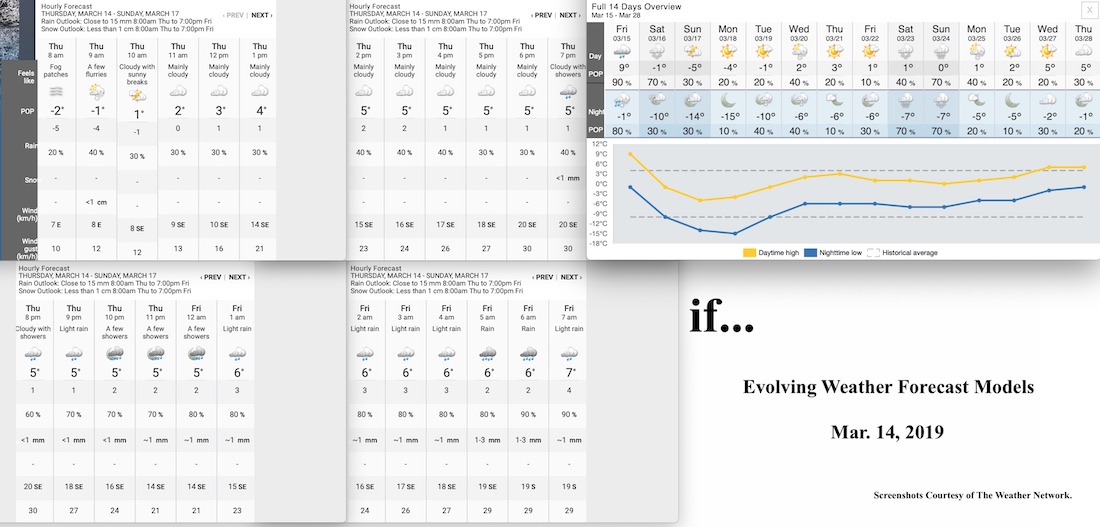Click the 'Full 14 Days Overview' heading
Image resolution: width=1100 pixels, height=527 pixels.
click(636, 6)
